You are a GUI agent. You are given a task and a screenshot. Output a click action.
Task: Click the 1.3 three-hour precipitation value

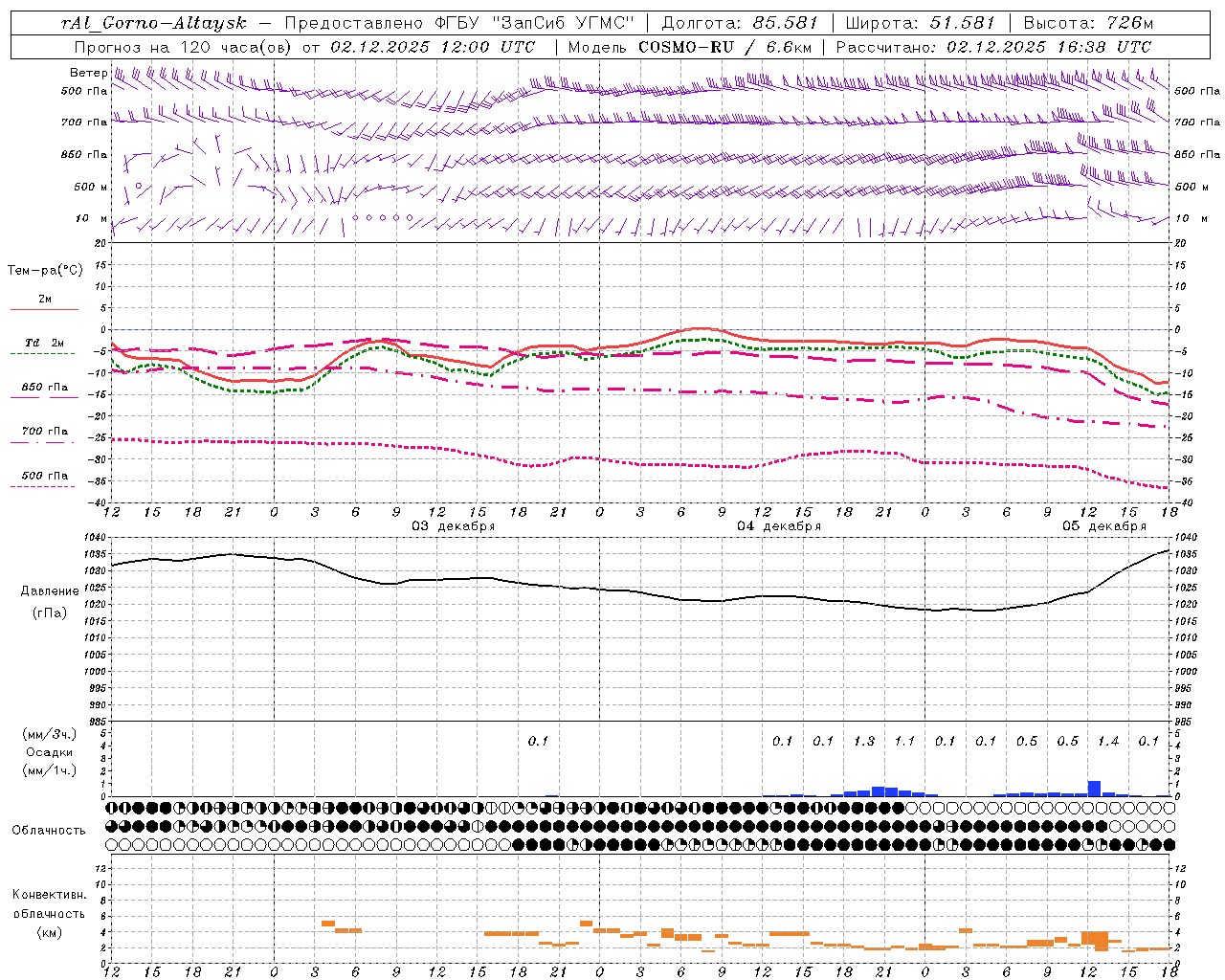(x=864, y=741)
